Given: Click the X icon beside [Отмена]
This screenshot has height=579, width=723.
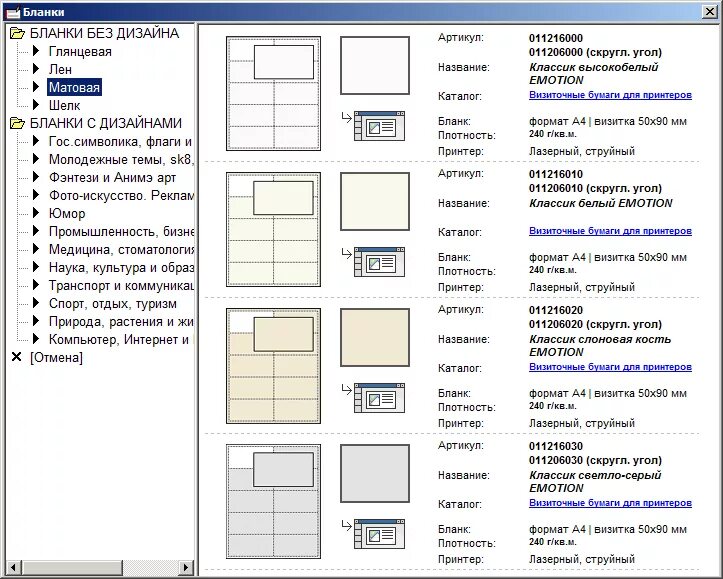Looking at the screenshot, I should pos(17,357).
